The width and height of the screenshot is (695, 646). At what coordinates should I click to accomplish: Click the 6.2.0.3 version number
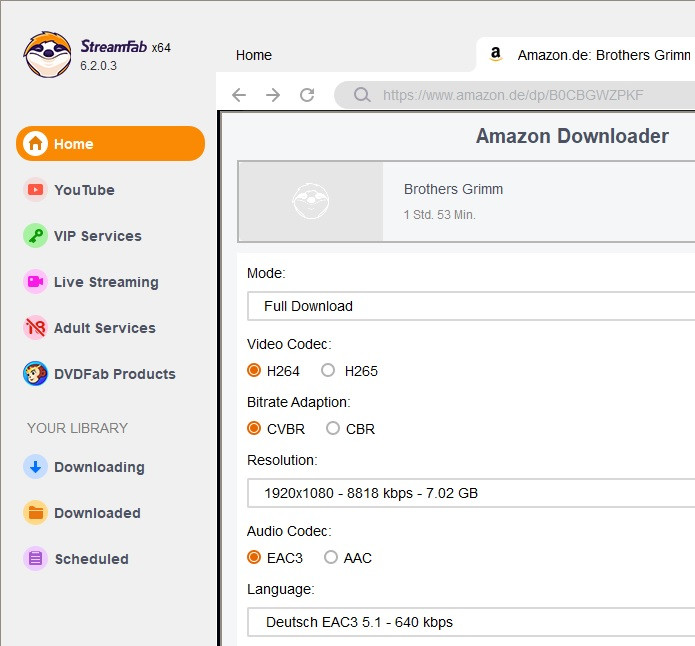click(x=98, y=66)
